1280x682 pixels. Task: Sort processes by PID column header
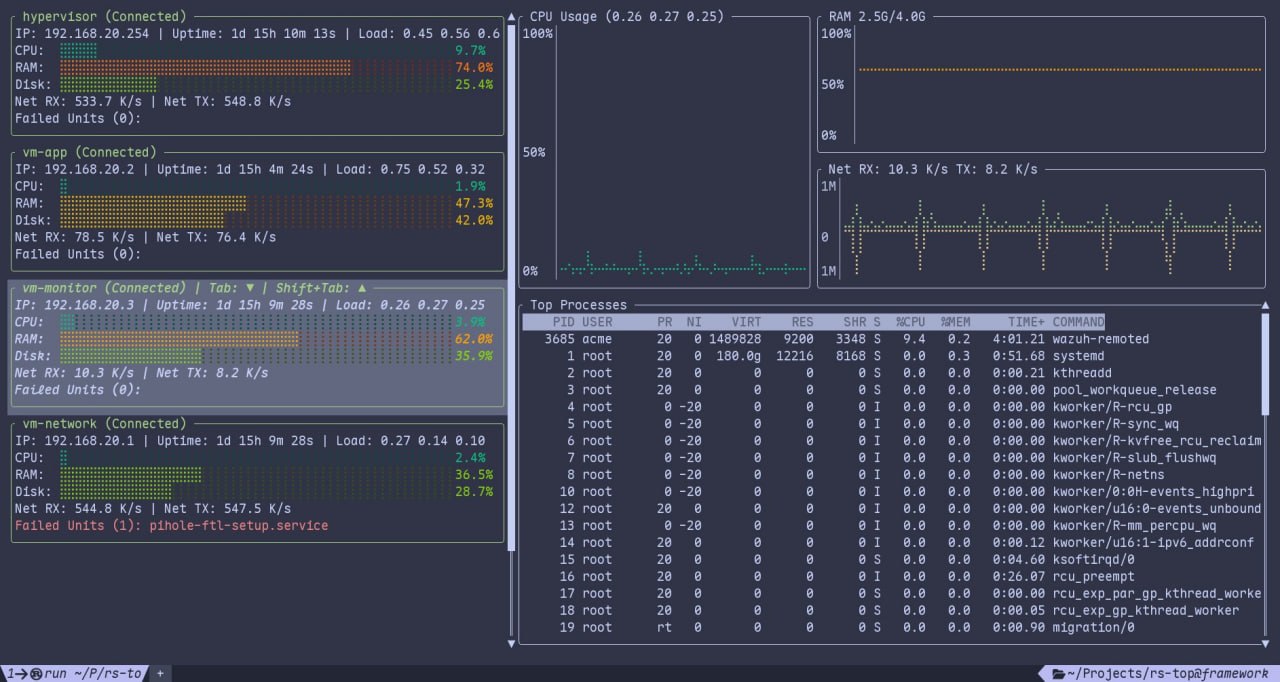pos(564,322)
